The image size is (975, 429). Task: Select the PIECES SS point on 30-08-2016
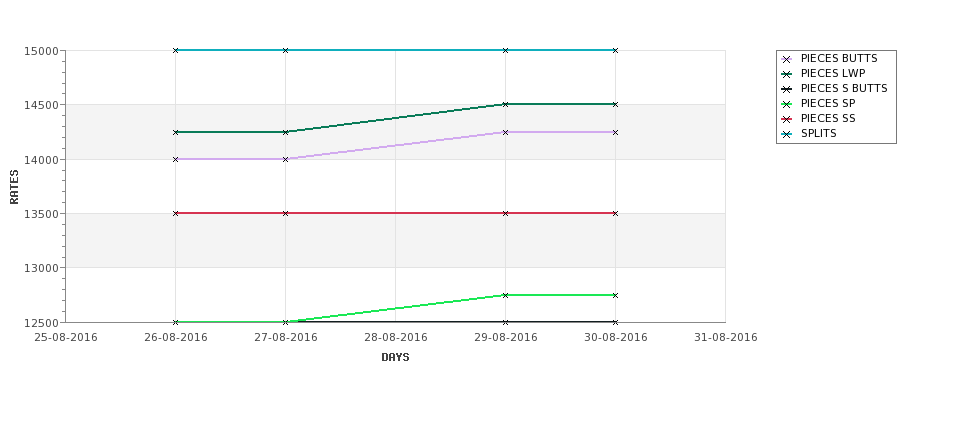coord(616,213)
